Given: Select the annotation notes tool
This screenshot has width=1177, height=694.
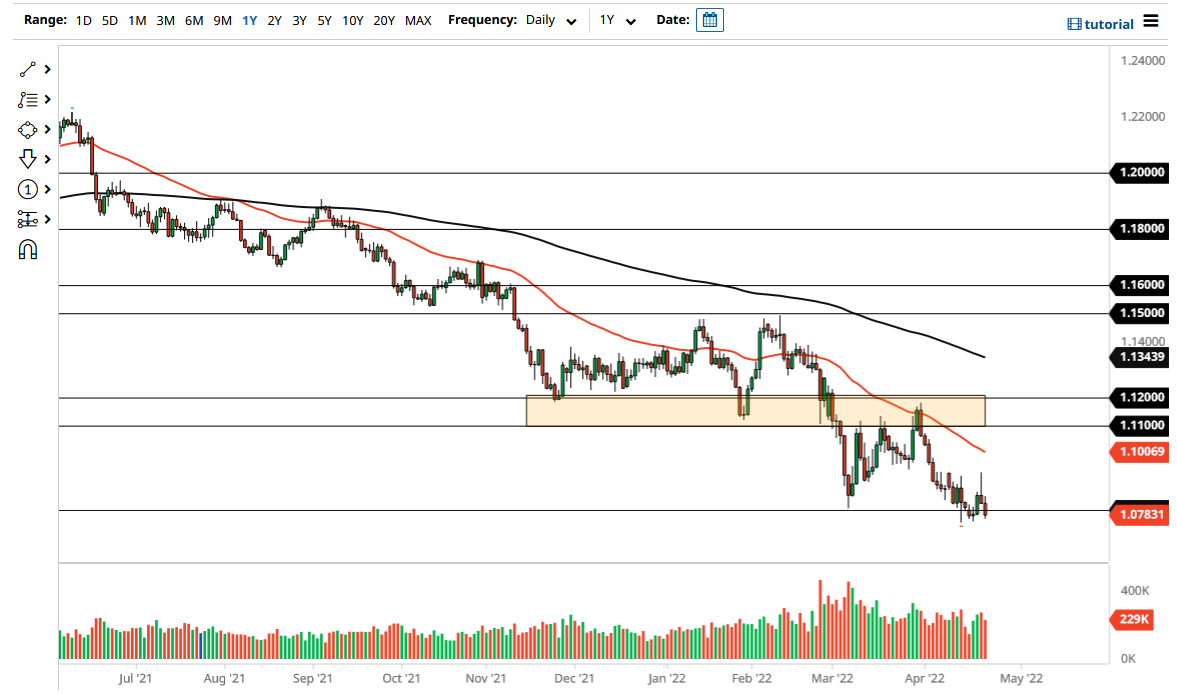Looking at the screenshot, I should tap(28, 99).
